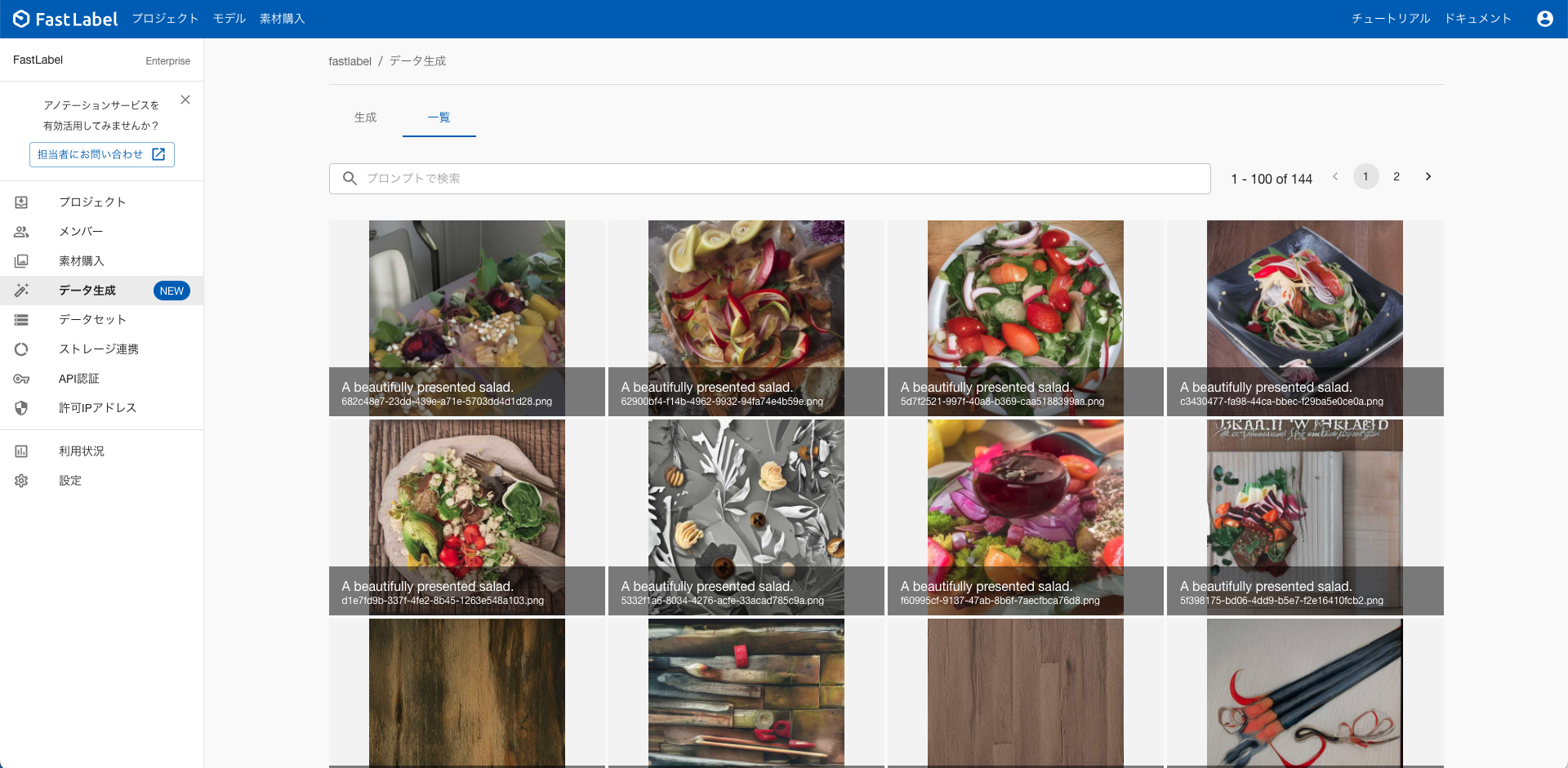This screenshot has width=1568, height=768.
Task: Click the ストレージ連携 sync icon
Action: [x=21, y=349]
